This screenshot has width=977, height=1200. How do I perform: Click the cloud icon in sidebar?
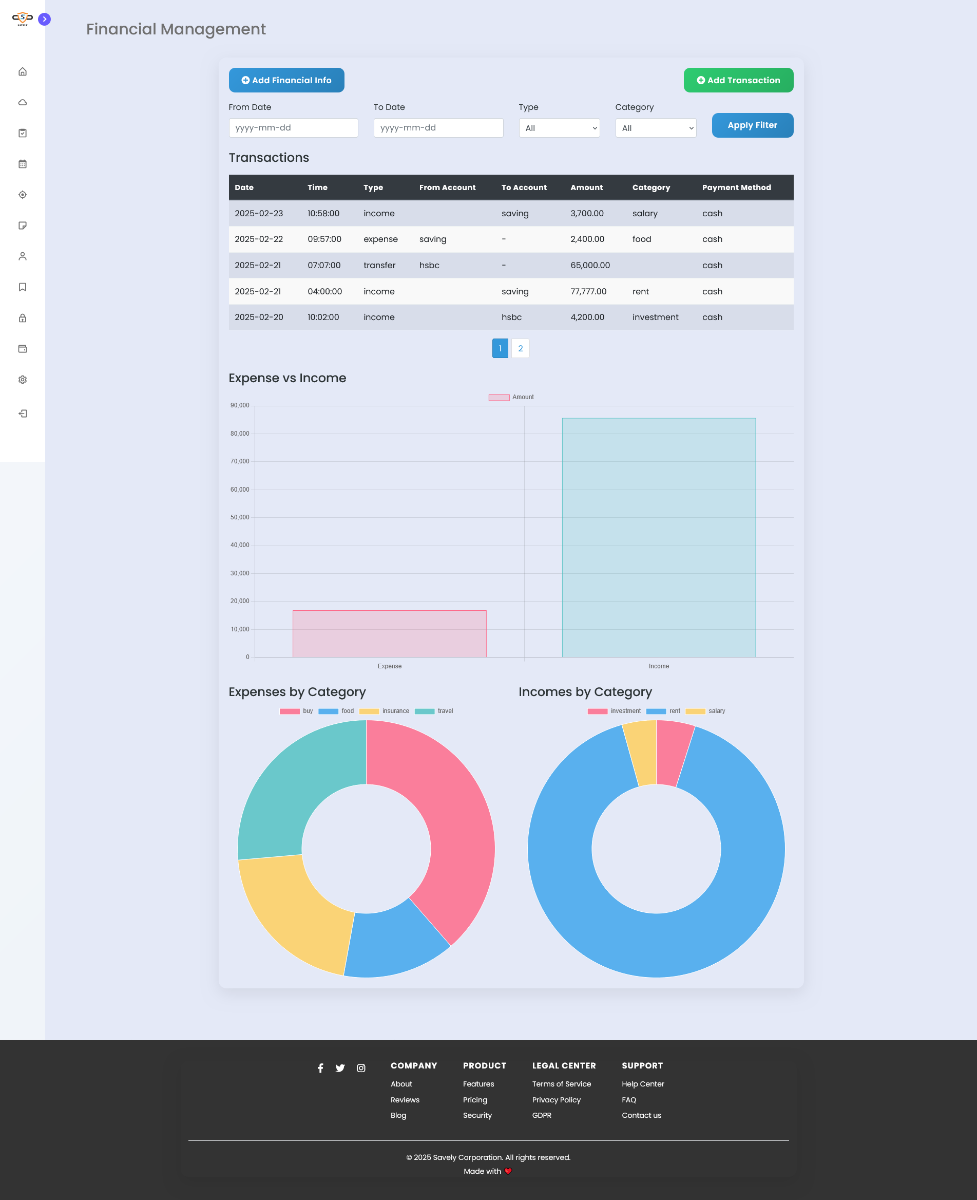tap(22, 102)
